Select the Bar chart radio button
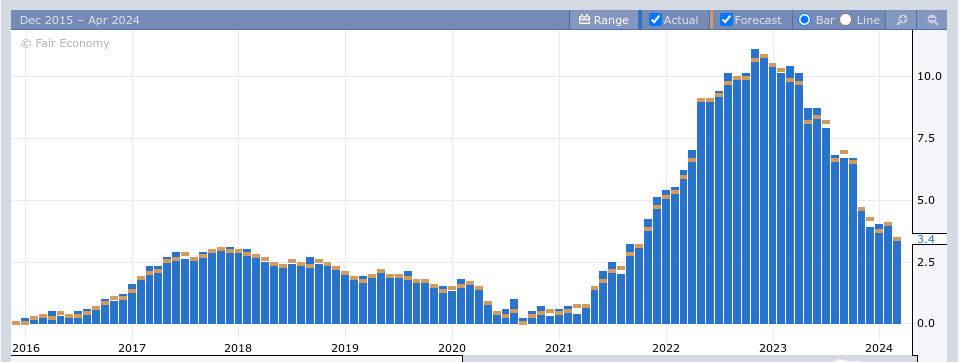The image size is (959, 362). [805, 20]
